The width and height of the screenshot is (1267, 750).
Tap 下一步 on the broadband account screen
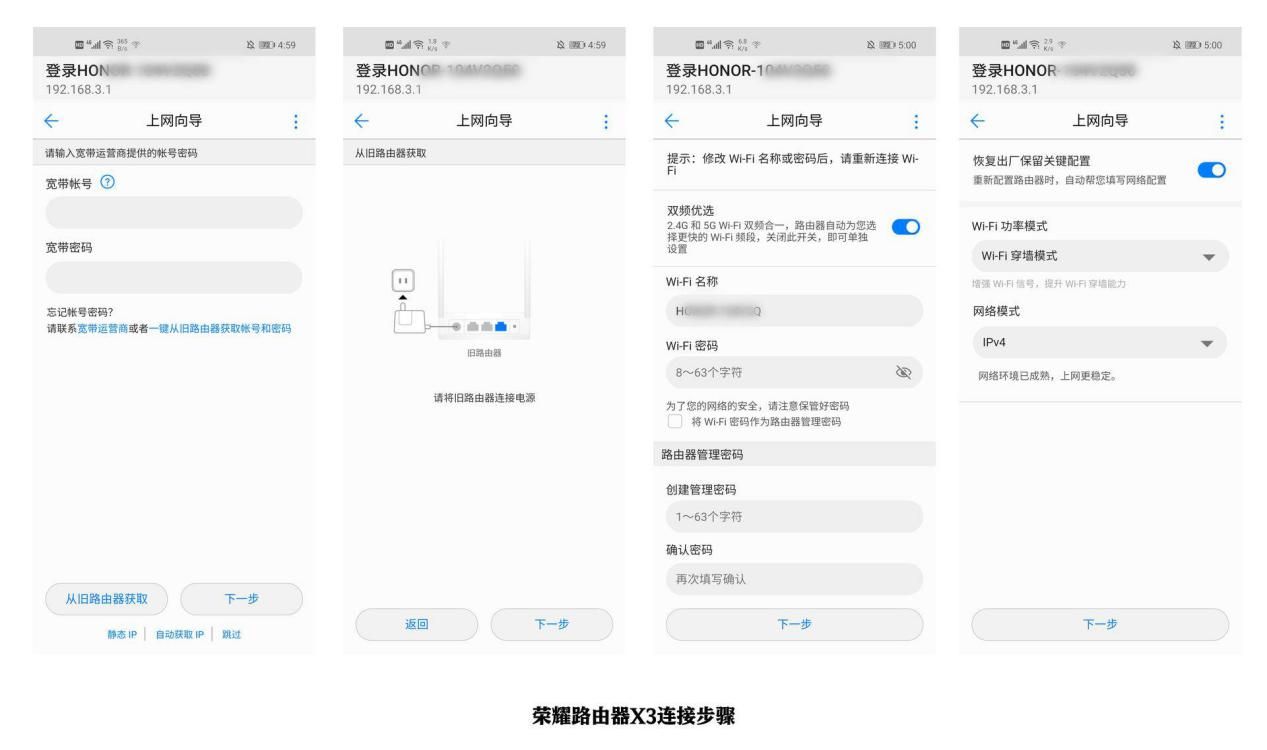pos(240,599)
